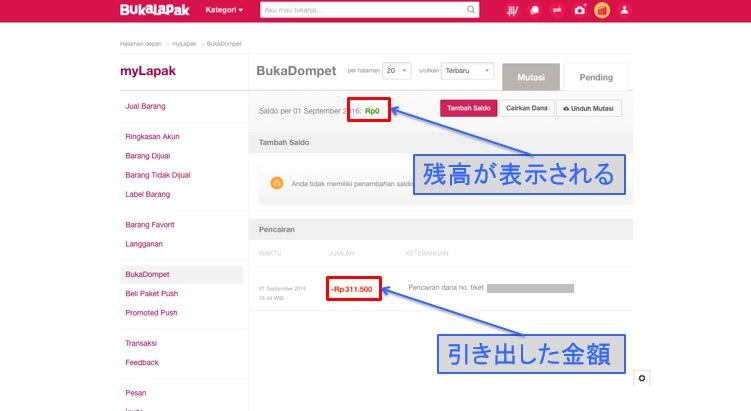Open Jual Barang in sidebar
Viewport: 751px width, 411px height.
[145, 106]
